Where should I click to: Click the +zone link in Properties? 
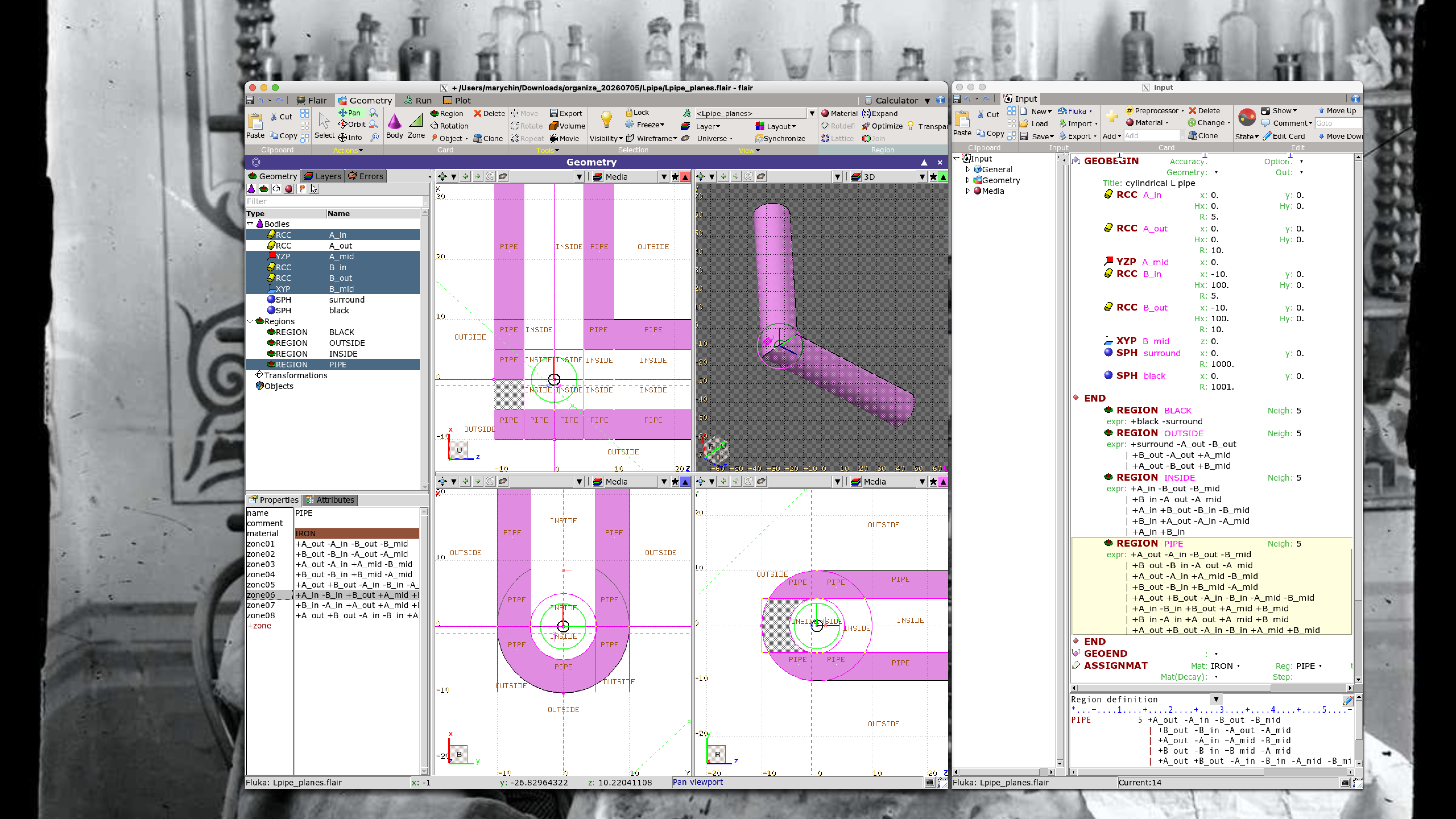(259, 626)
